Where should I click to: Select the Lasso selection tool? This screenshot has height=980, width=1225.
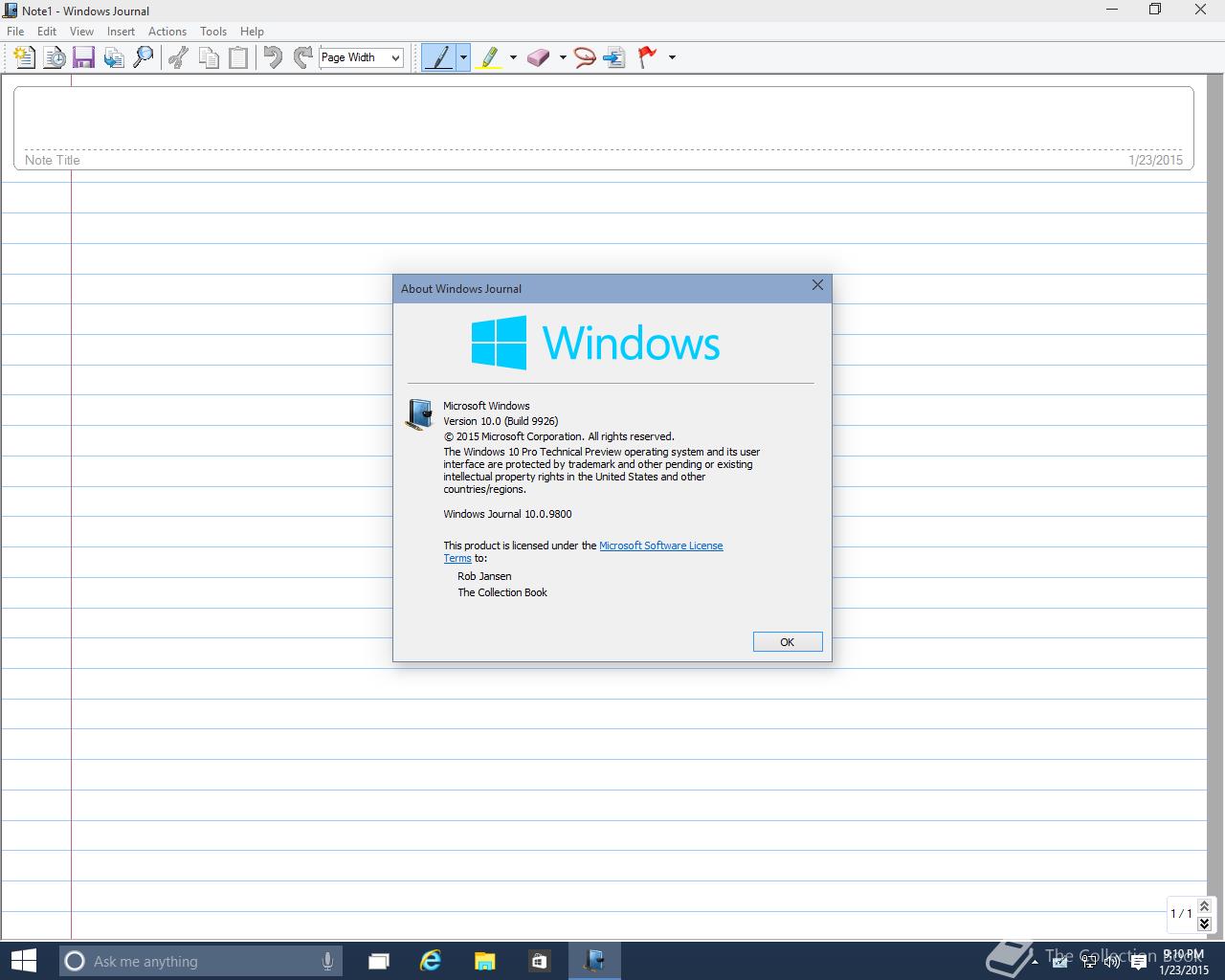[x=585, y=57]
